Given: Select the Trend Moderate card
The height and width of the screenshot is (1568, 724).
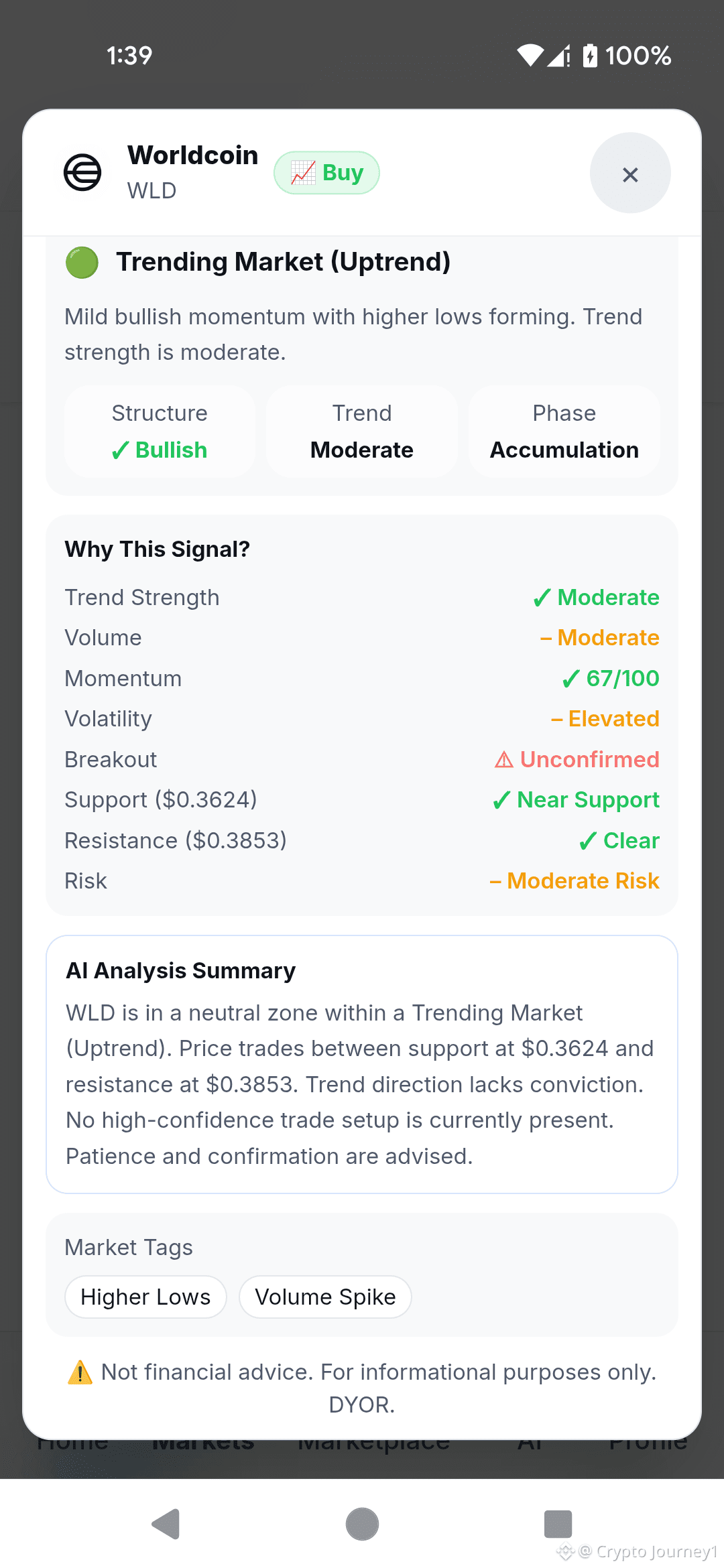Looking at the screenshot, I should [x=362, y=431].
